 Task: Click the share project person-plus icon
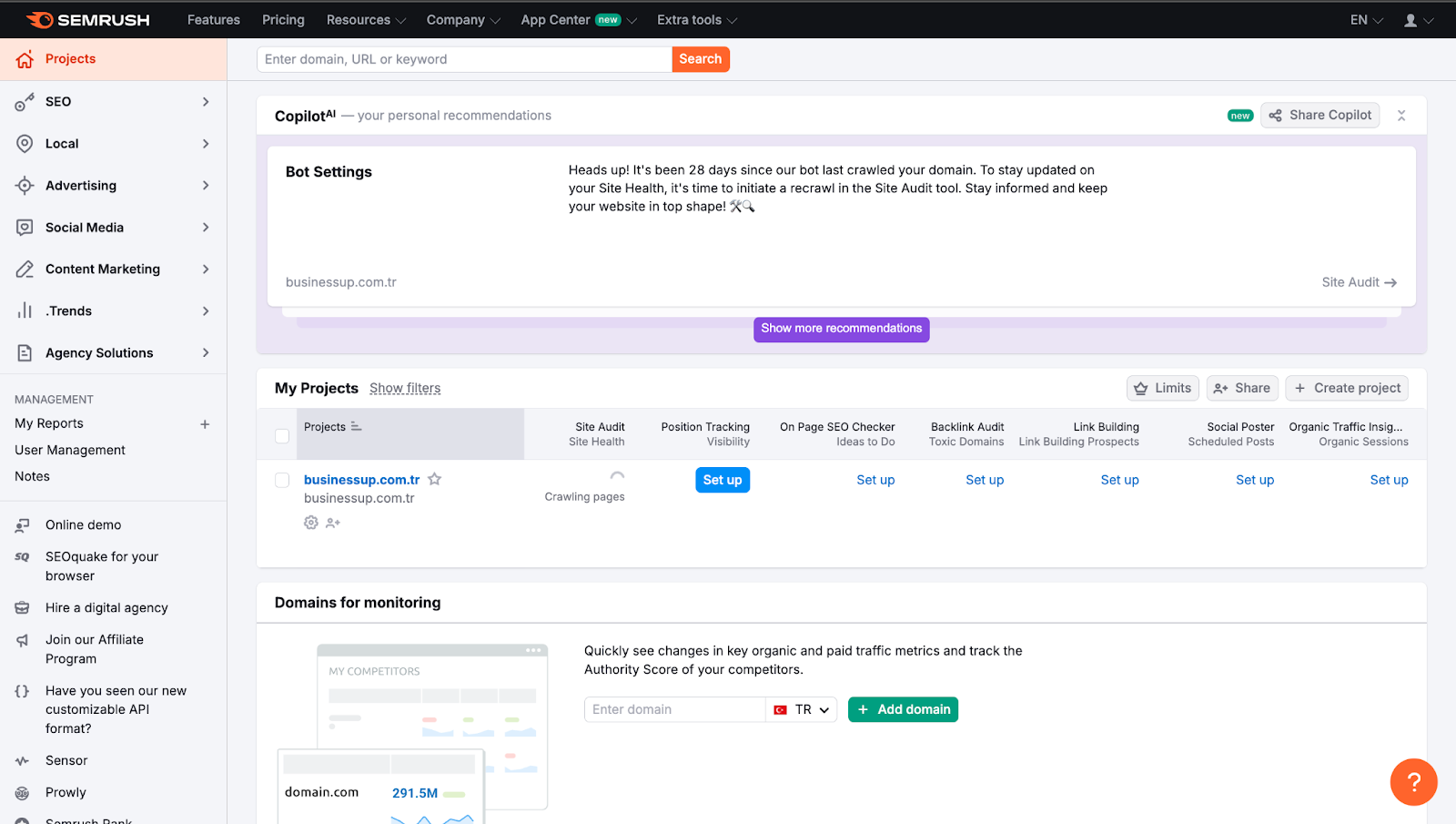(x=333, y=523)
